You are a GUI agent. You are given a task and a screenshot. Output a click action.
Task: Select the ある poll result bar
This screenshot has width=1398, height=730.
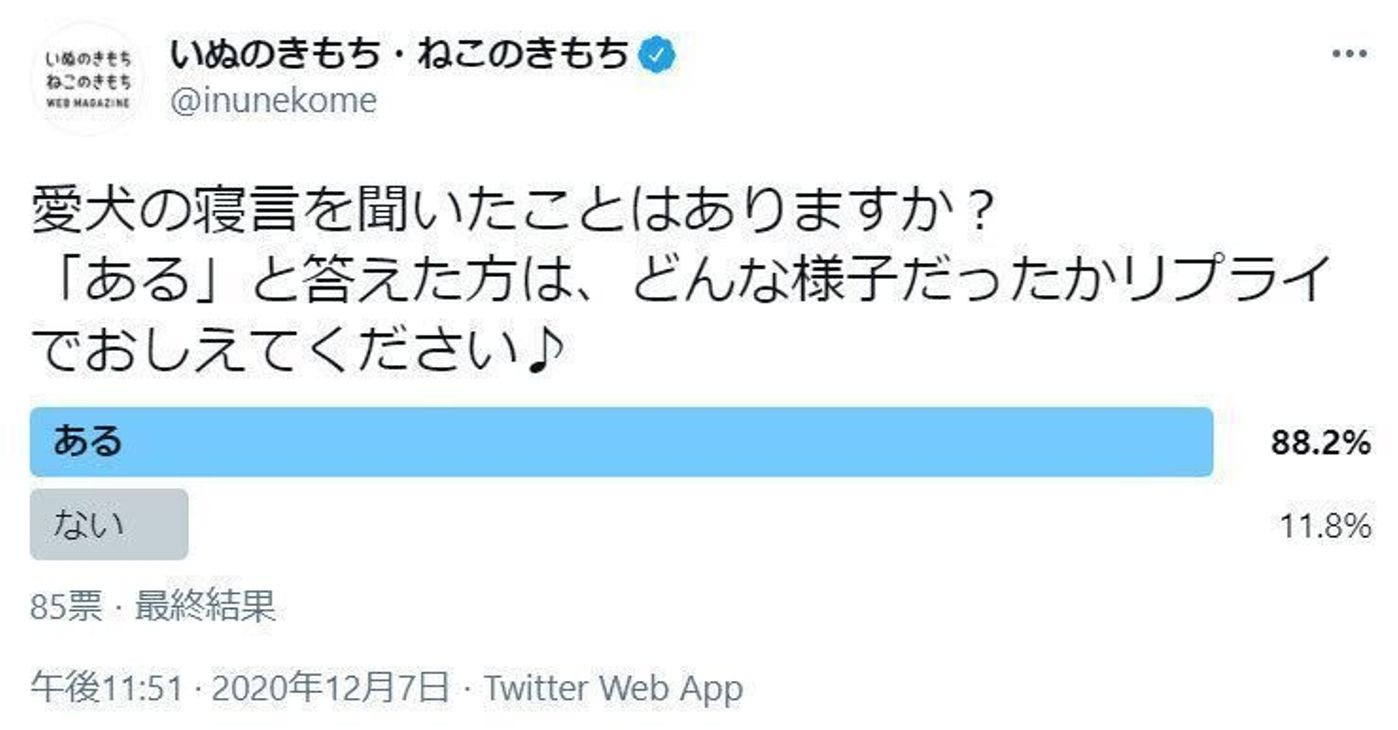[621, 442]
